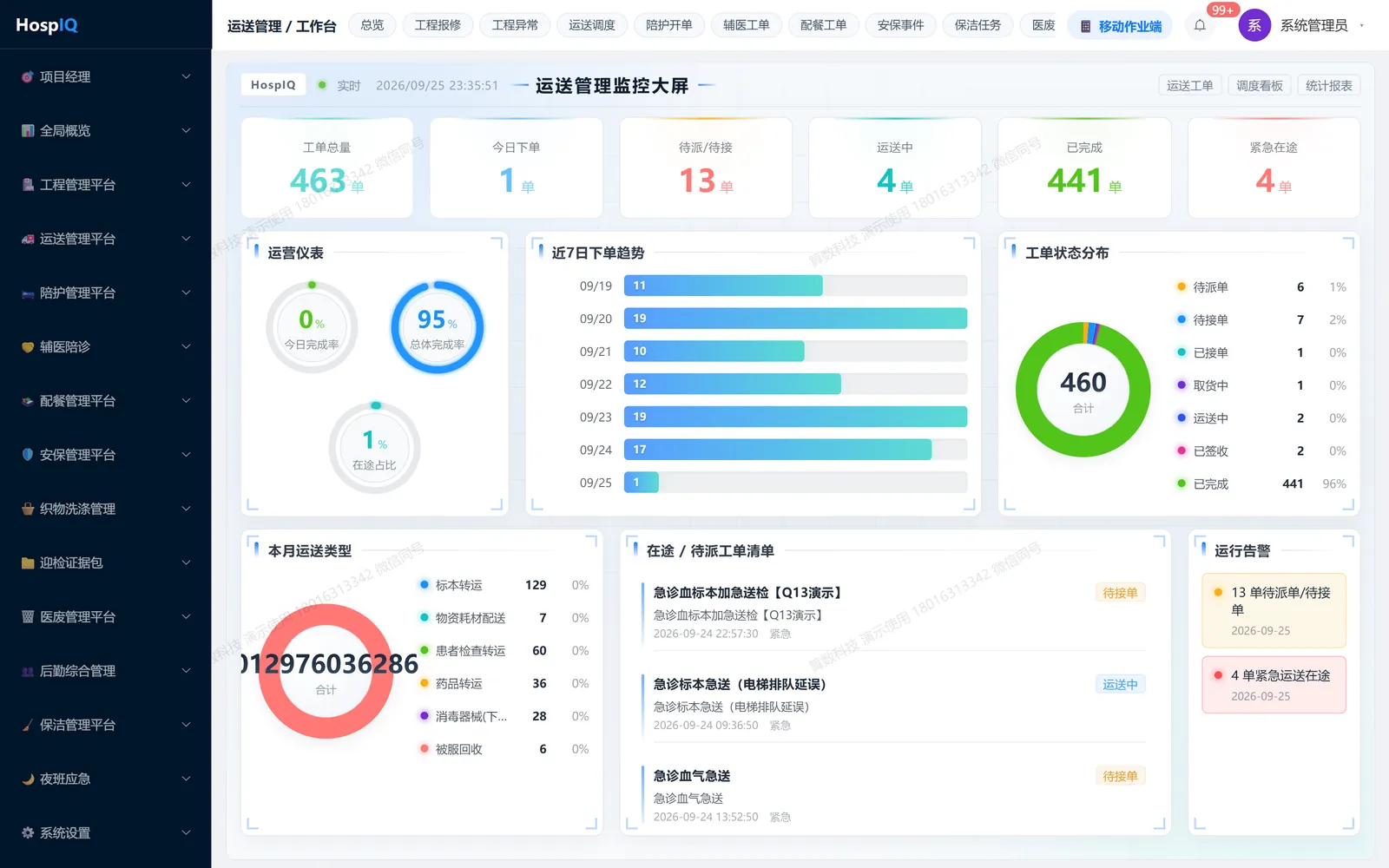Click the 系统设置 gear icon
Image resolution: width=1389 pixels, height=868 pixels.
28,832
